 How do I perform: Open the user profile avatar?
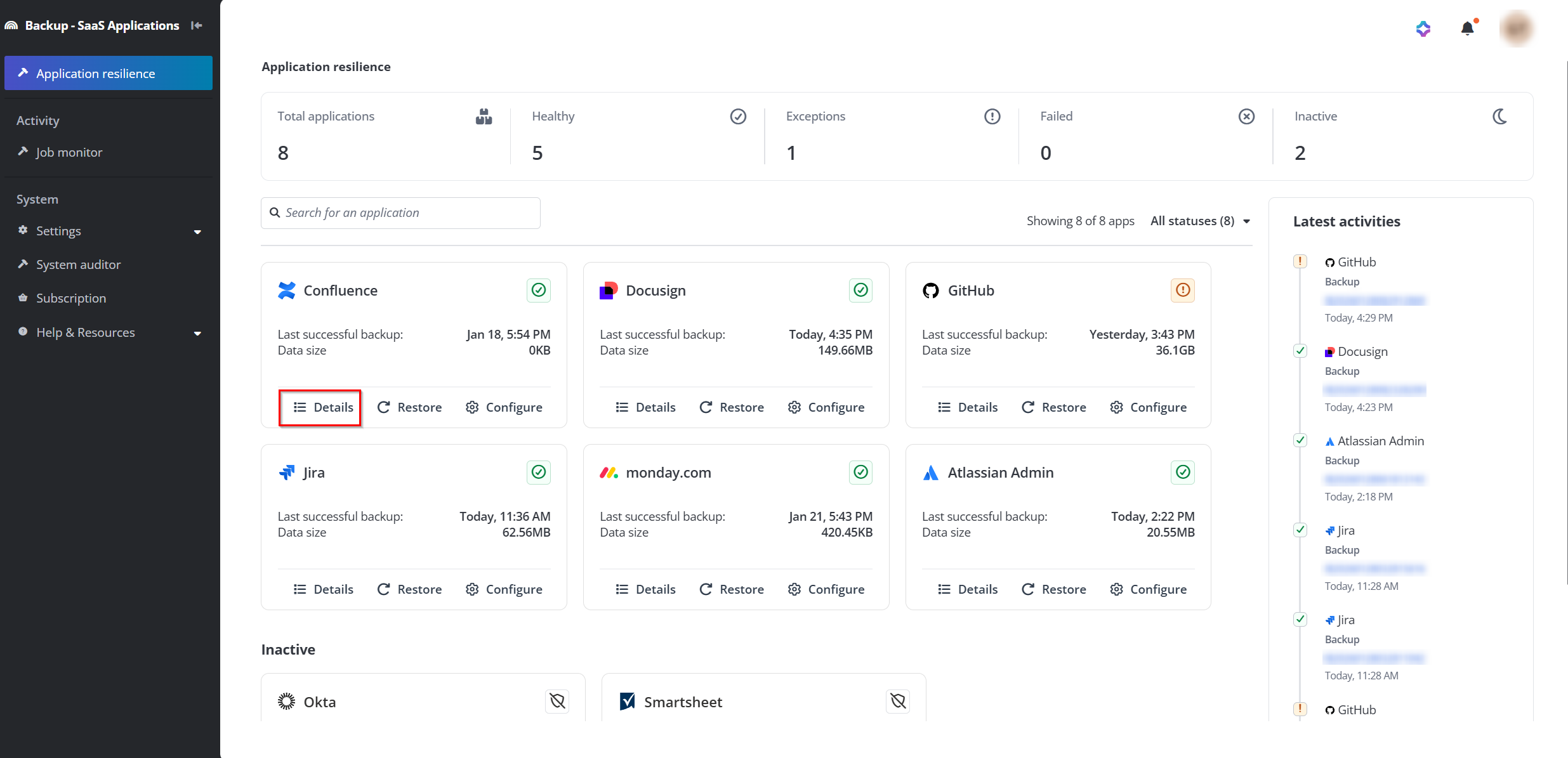[x=1517, y=29]
